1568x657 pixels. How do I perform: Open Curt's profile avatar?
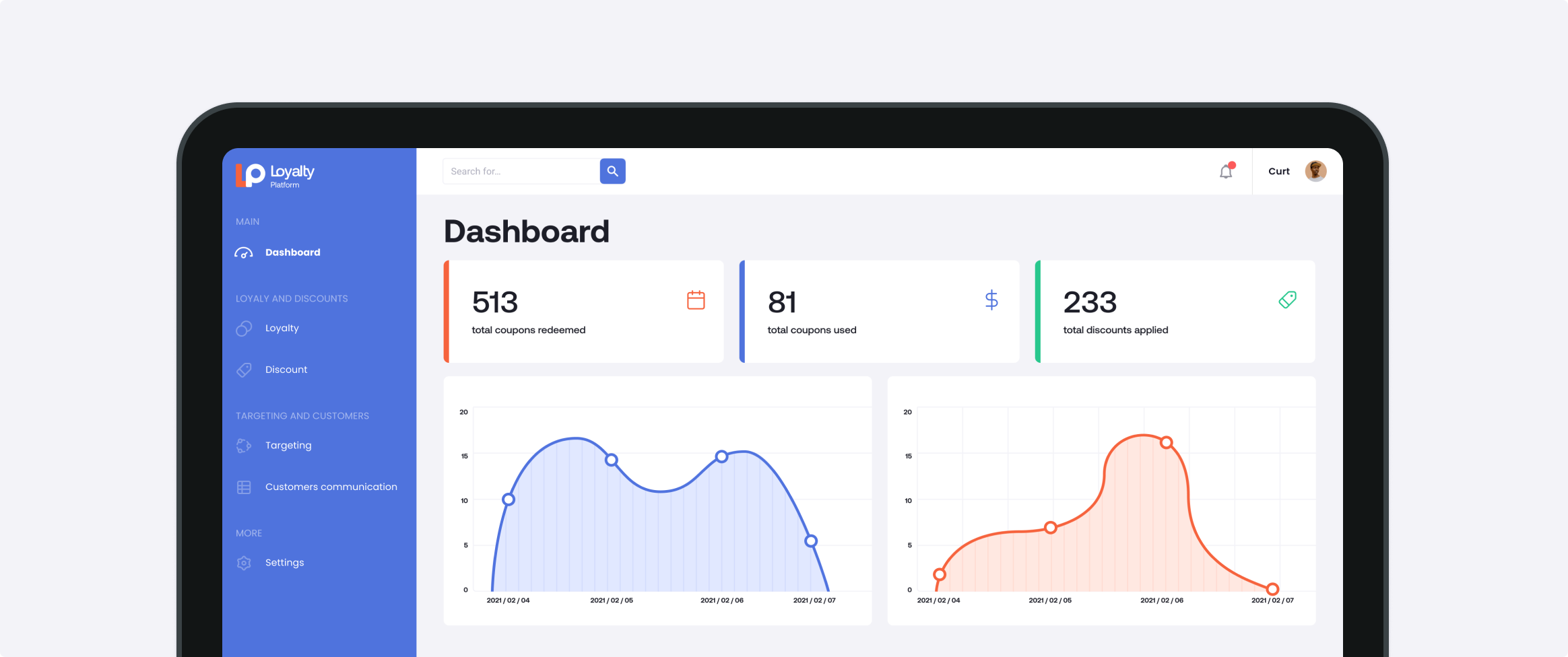click(x=1315, y=171)
